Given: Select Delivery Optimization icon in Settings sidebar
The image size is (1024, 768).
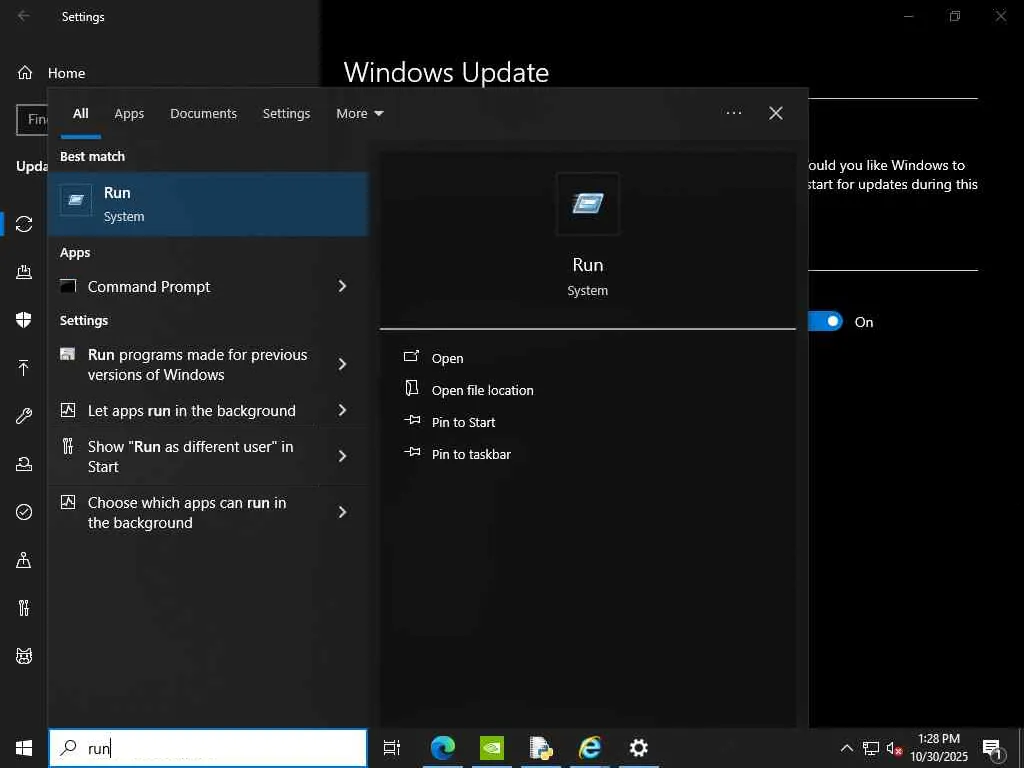Looking at the screenshot, I should pos(24,272).
